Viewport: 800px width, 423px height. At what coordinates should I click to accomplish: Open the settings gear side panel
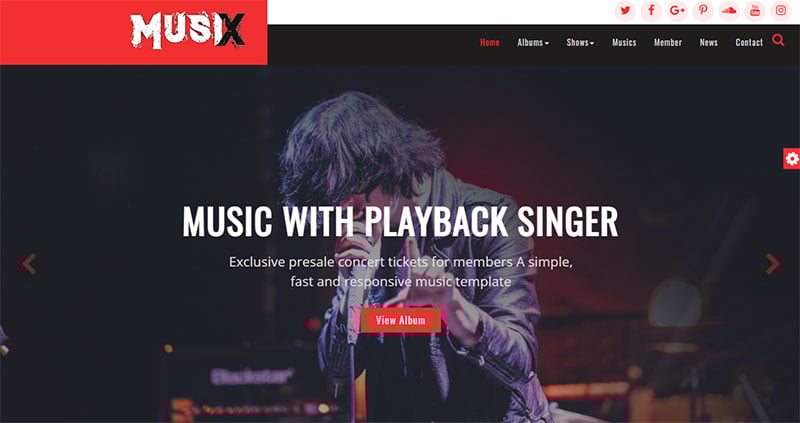pos(791,159)
